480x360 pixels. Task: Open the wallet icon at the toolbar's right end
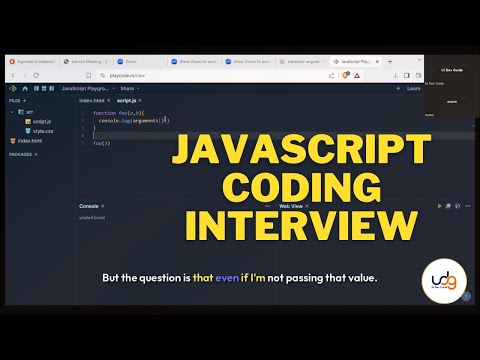[x=418, y=76]
